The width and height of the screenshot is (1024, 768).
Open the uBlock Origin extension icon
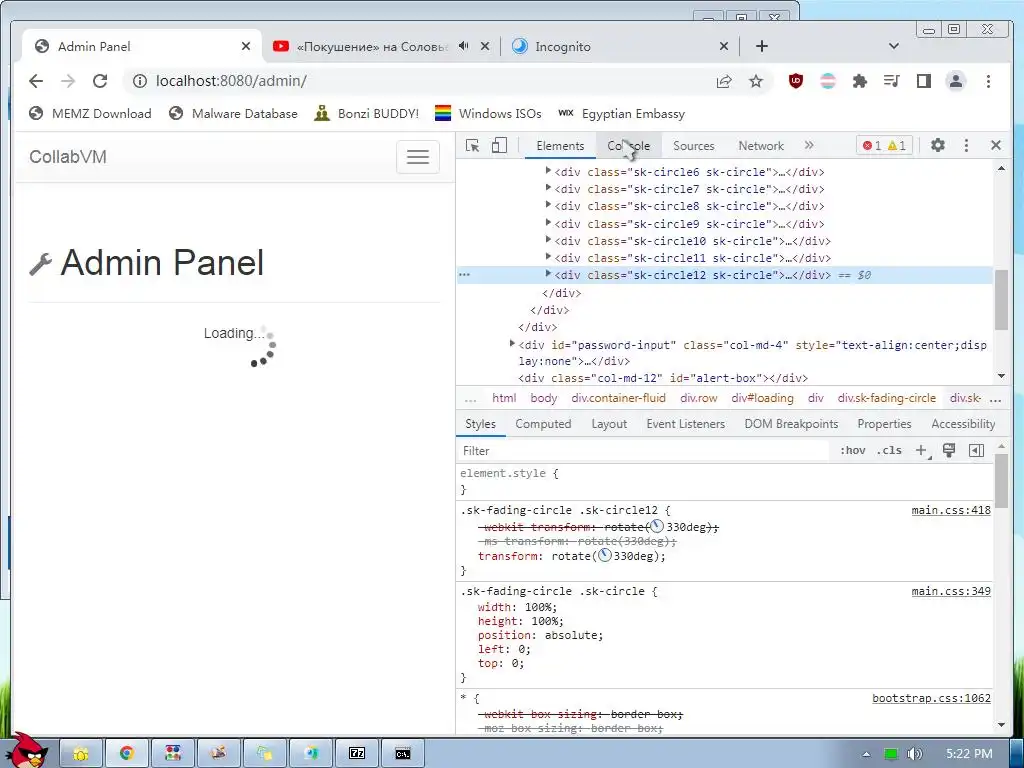pyautogui.click(x=795, y=81)
